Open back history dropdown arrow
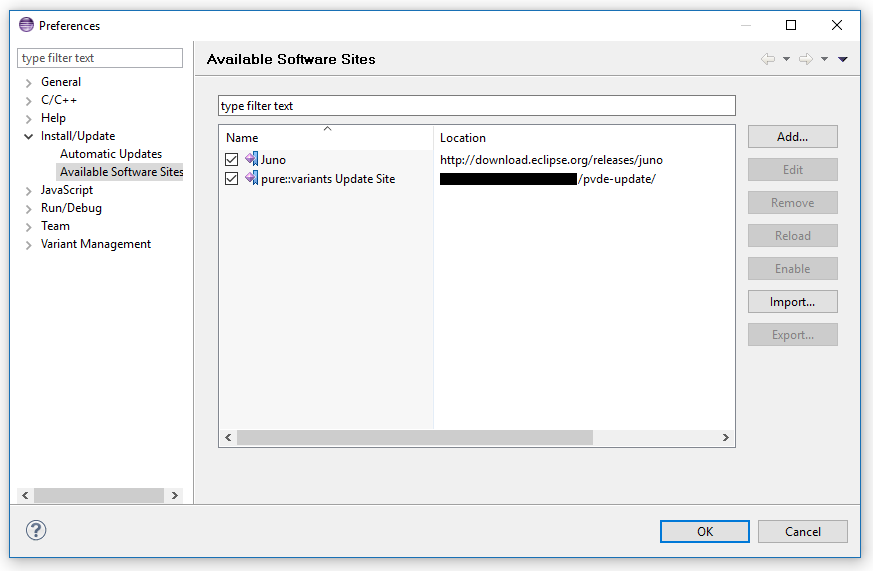Viewport: 873px width, 571px height. [x=787, y=59]
